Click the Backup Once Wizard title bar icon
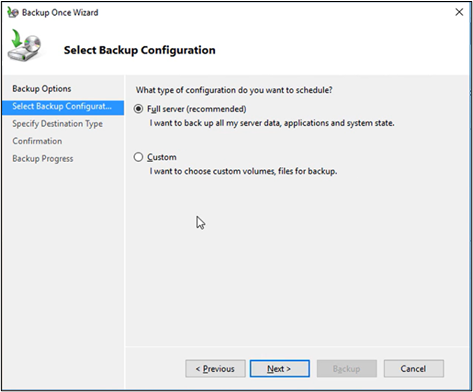The height and width of the screenshot is (392, 473). tap(13, 12)
